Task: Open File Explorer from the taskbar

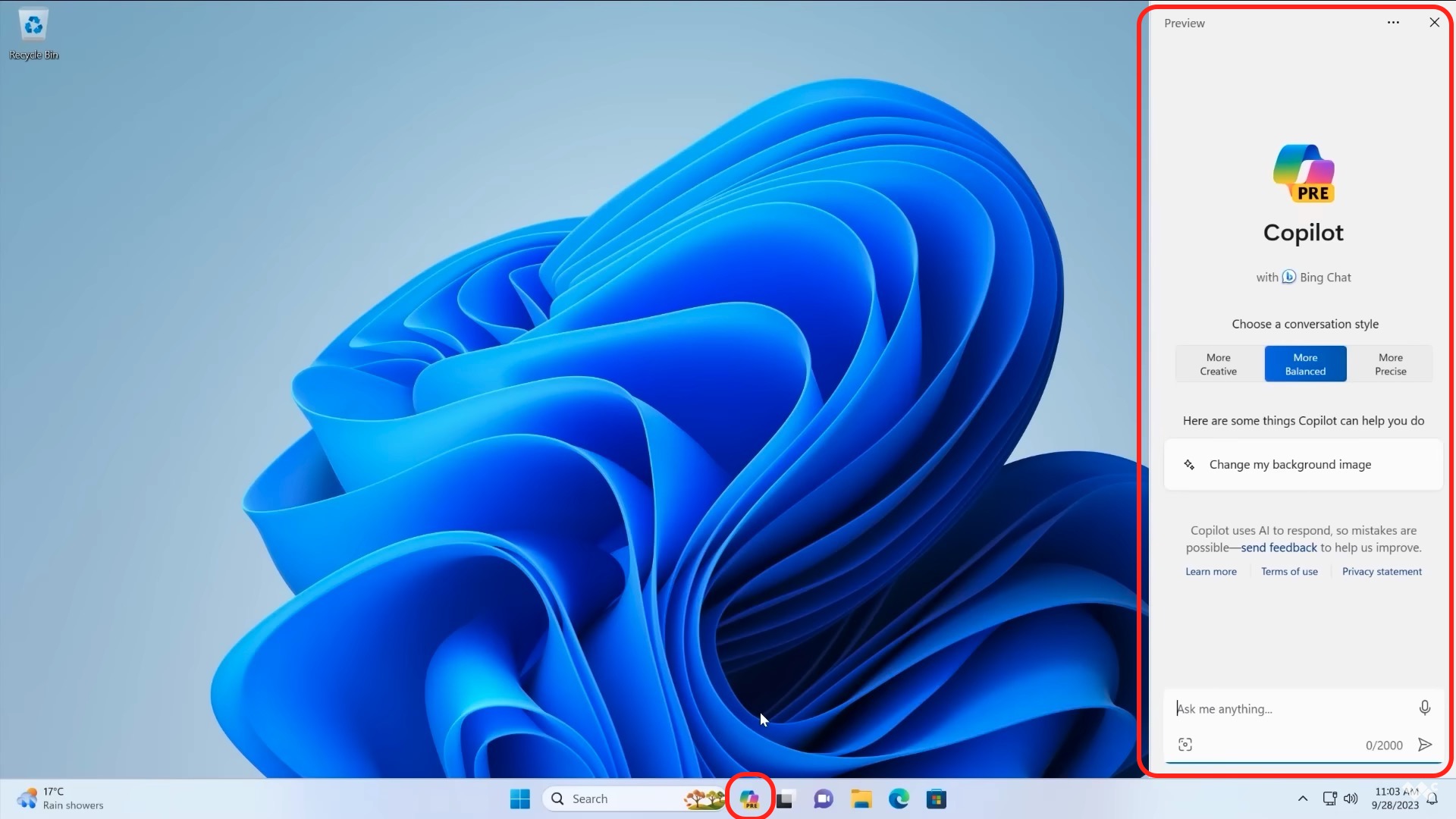Action: [x=861, y=799]
